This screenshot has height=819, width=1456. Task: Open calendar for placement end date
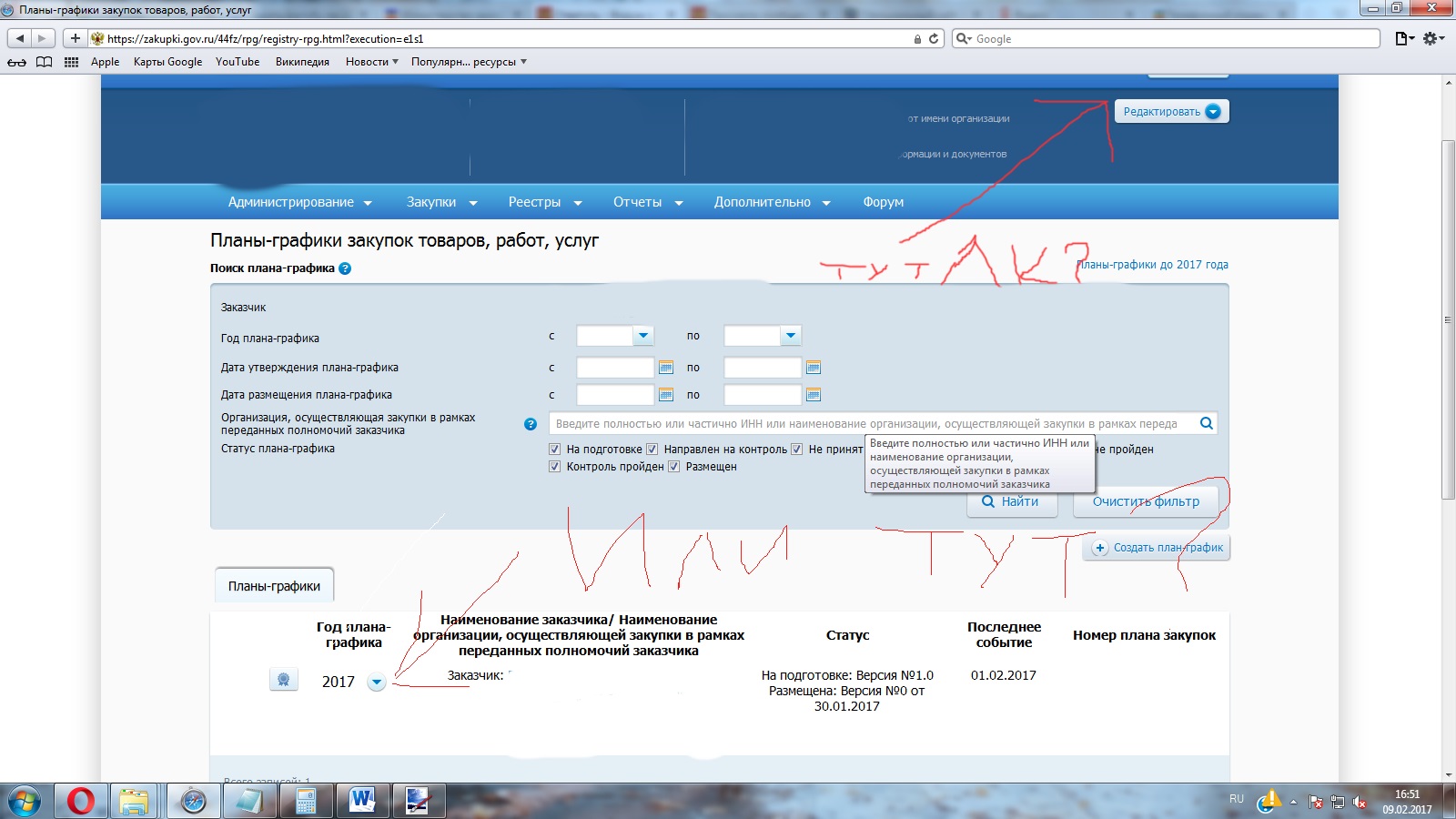click(x=814, y=395)
